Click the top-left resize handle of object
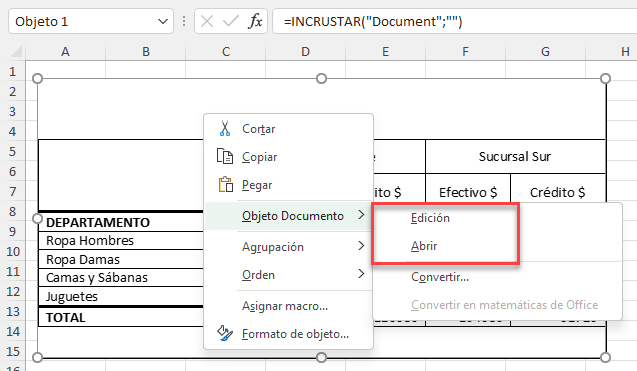Image resolution: width=637 pixels, height=371 pixels. pyautogui.click(x=37, y=78)
